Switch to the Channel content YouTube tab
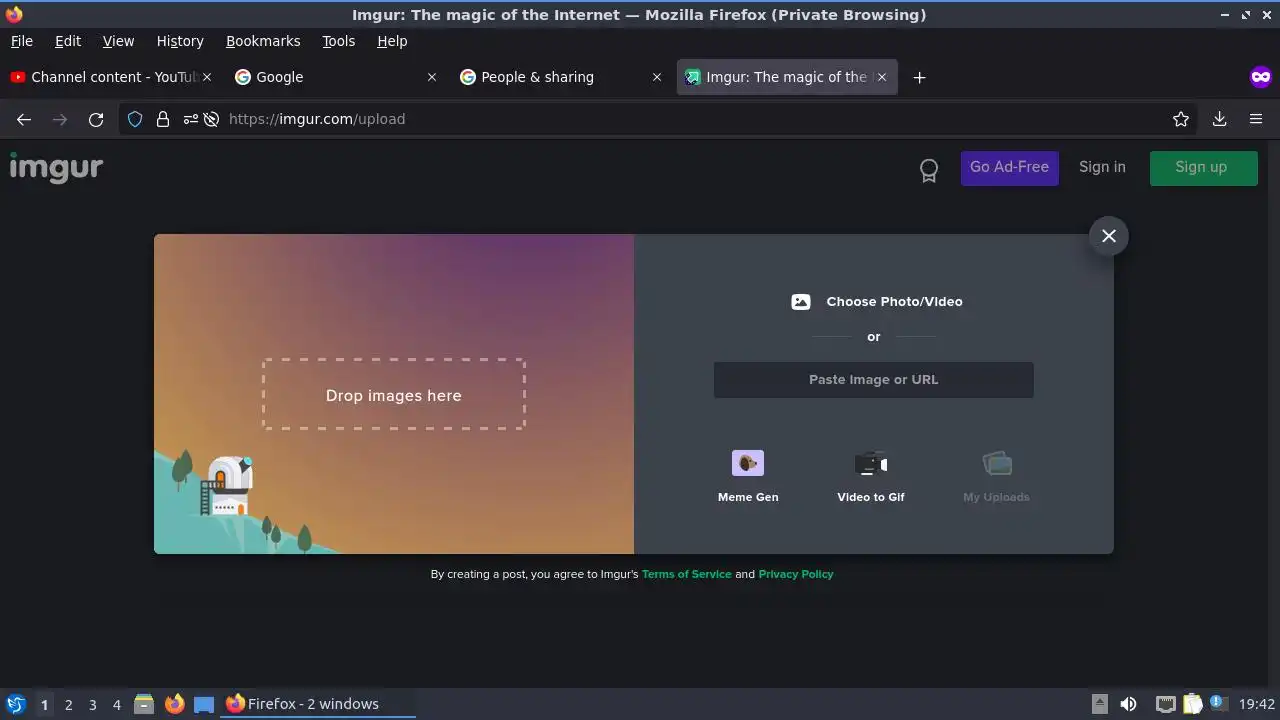 click(x=110, y=77)
